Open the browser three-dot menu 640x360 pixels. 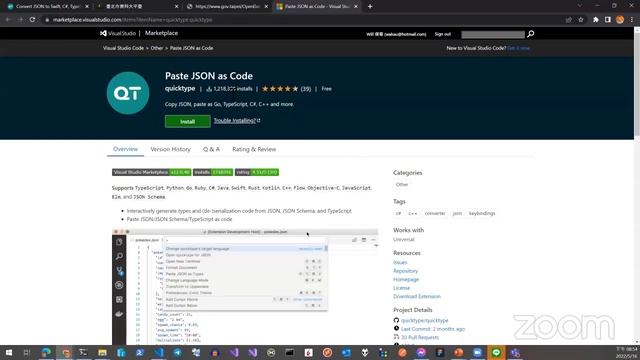(x=632, y=20)
